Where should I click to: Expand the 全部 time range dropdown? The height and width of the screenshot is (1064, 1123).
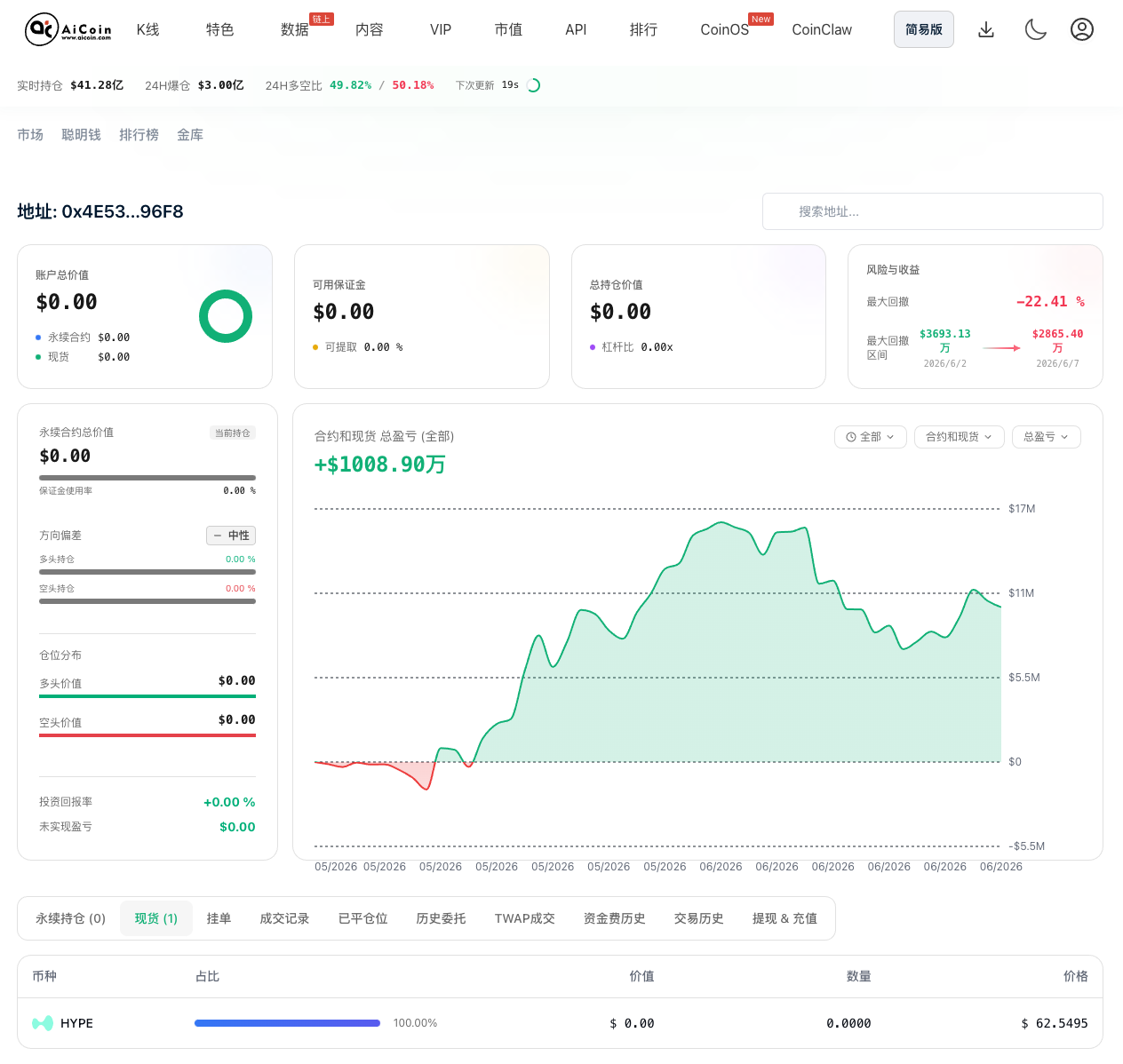pos(871,437)
